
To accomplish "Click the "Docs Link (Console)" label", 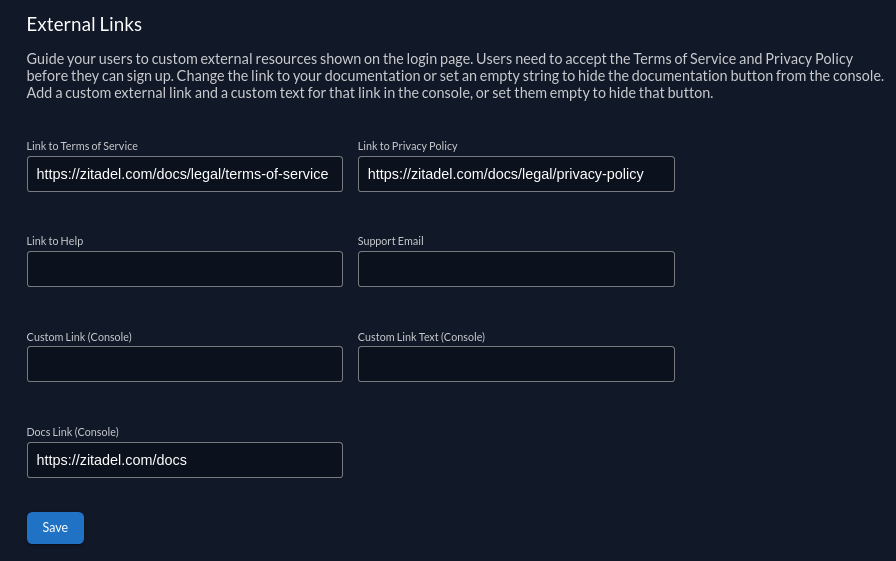I will point(72,432).
